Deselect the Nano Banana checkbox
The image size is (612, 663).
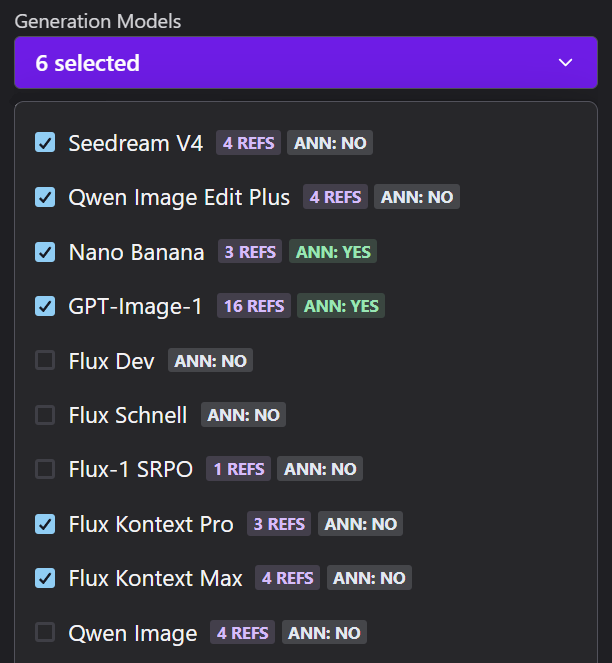pos(45,252)
